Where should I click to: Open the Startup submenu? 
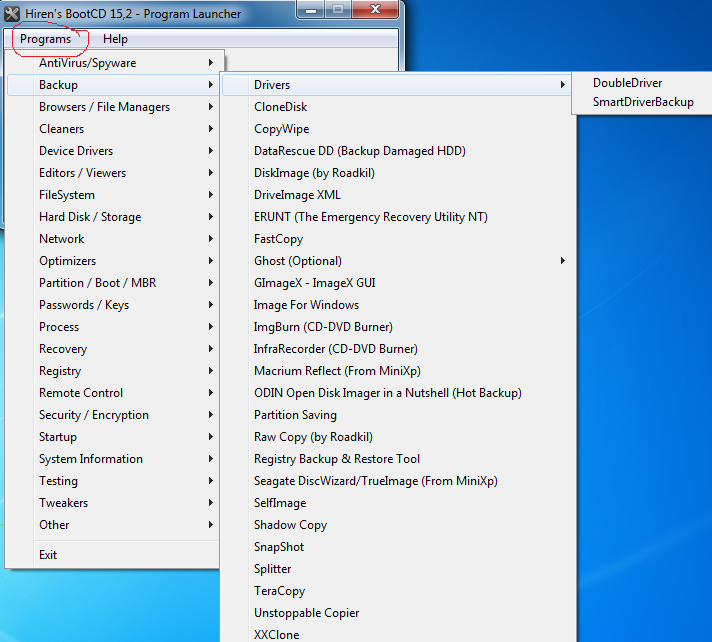pyautogui.click(x=114, y=437)
